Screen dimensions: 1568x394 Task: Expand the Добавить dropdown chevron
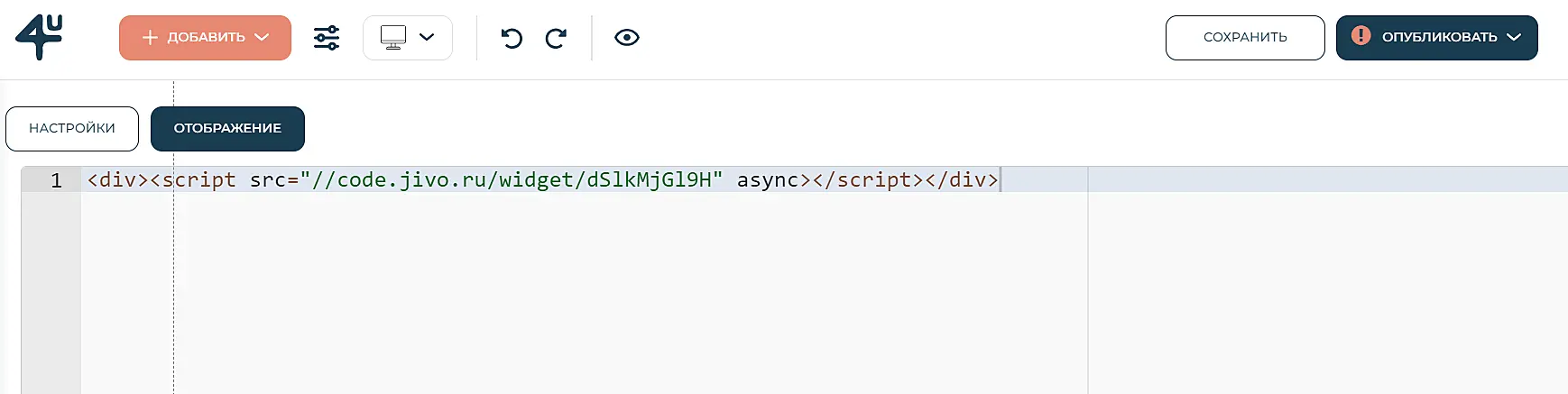click(263, 37)
